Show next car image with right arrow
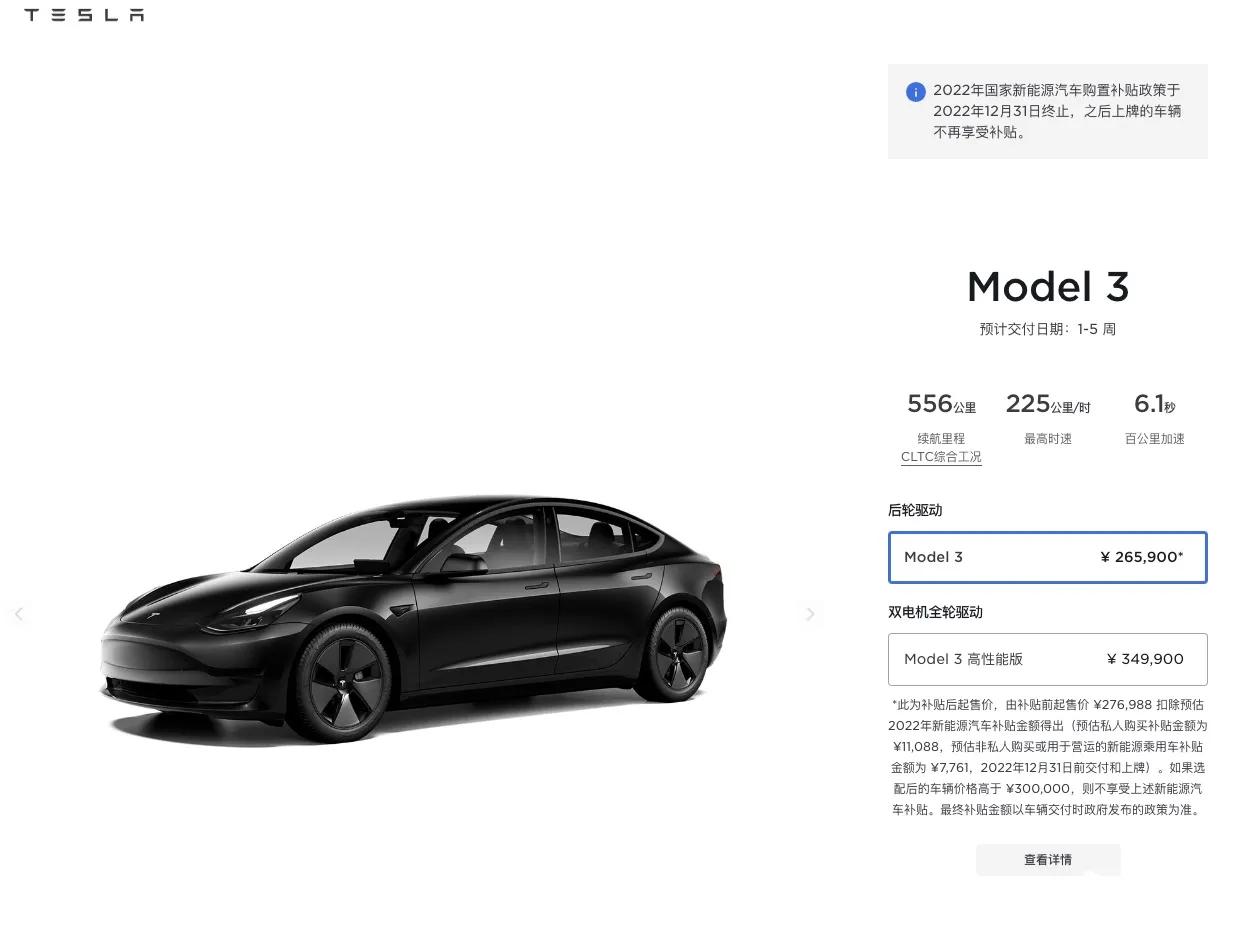This screenshot has height=925, width=1233. [x=810, y=614]
